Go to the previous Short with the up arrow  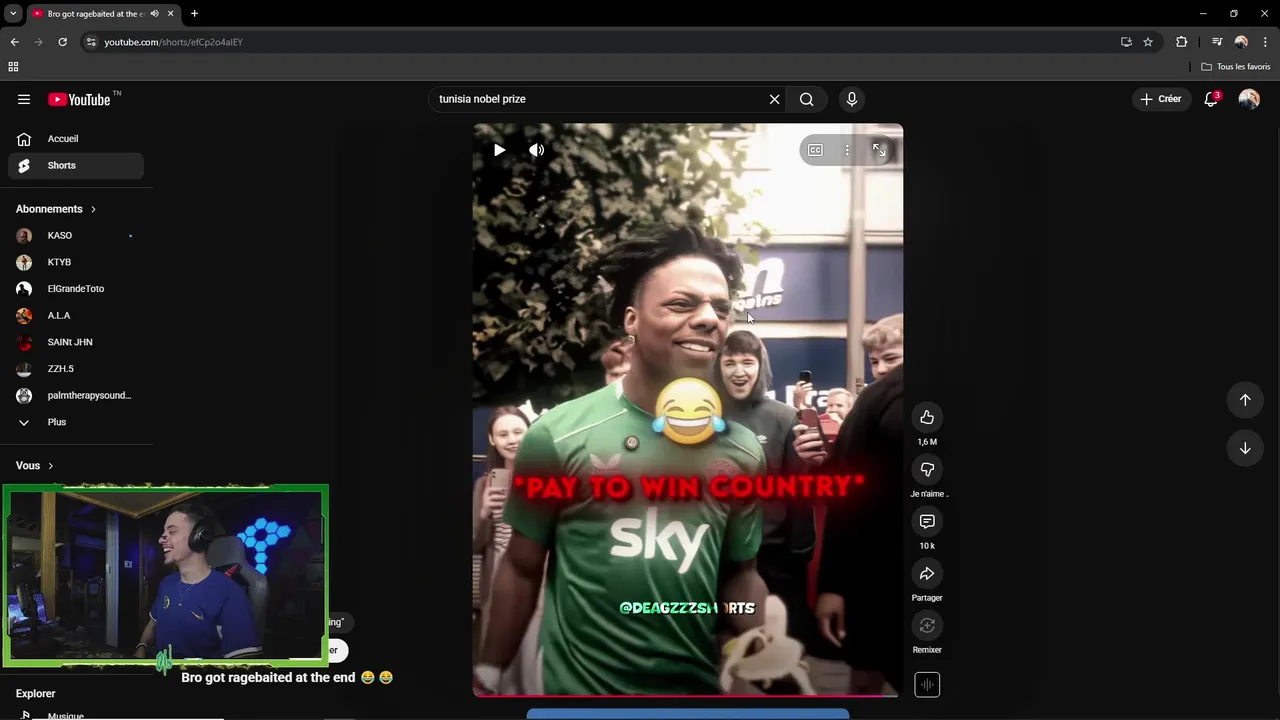pos(1245,400)
